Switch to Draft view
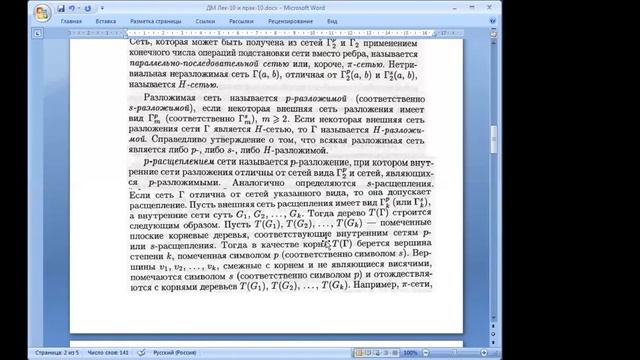Viewport: 640px width, 360px height. (395, 353)
